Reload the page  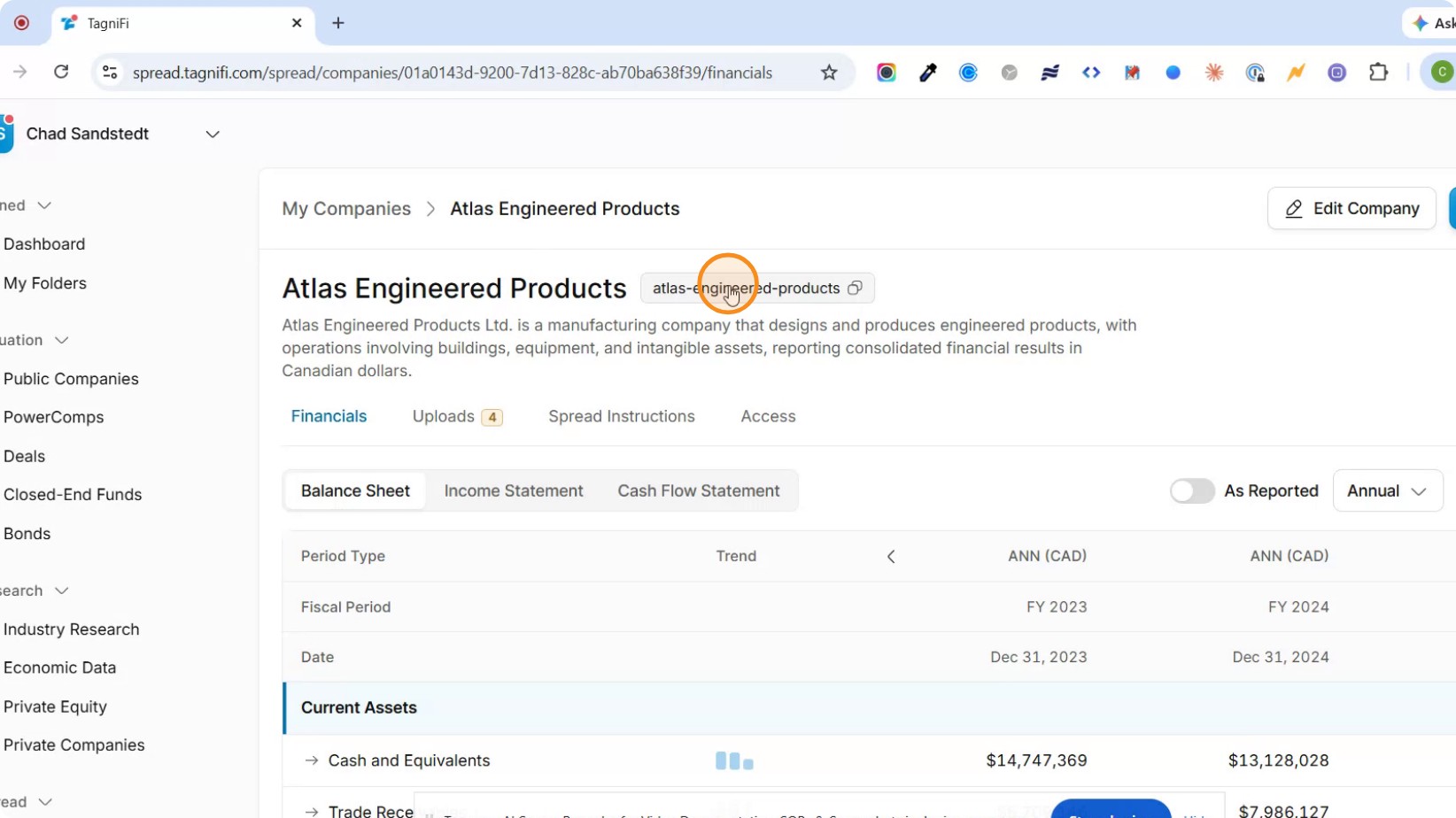point(61,72)
